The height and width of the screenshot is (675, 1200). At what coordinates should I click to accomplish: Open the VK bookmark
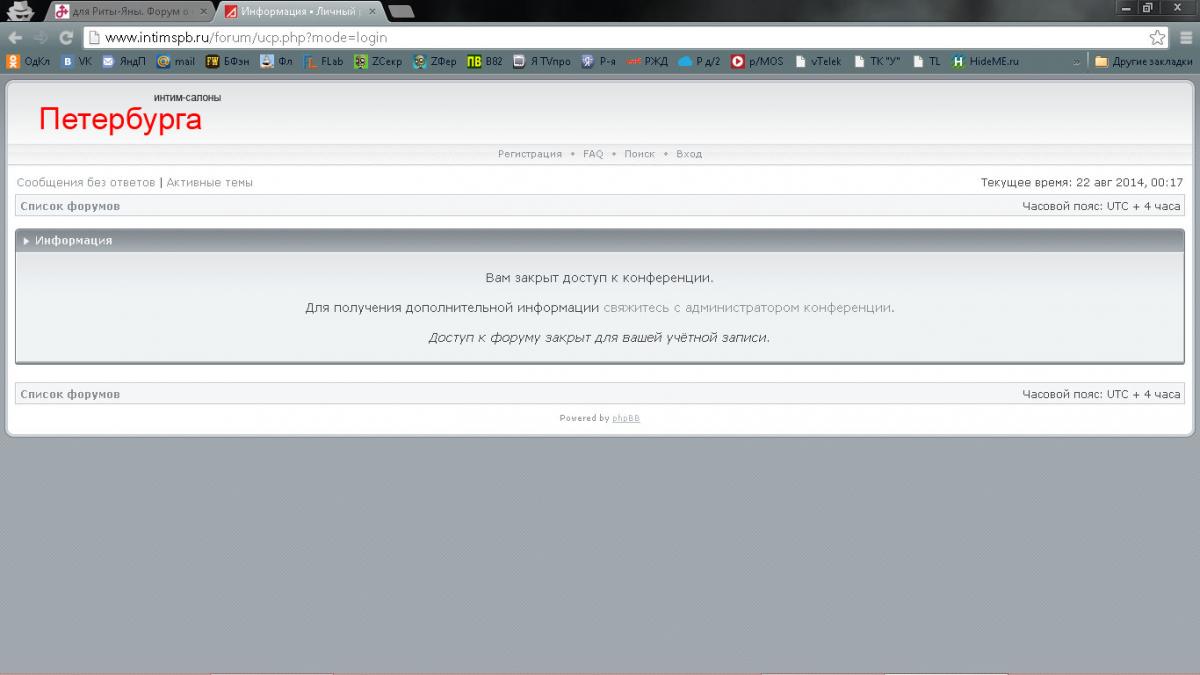(x=76, y=61)
